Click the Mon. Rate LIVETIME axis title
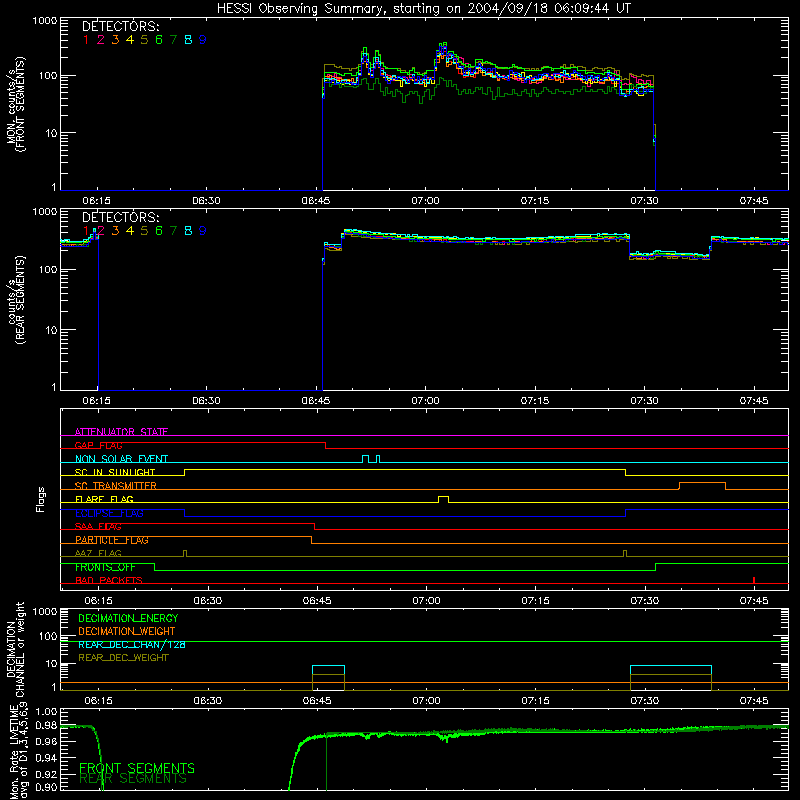Screen dimensions: 800x800 click(18, 752)
